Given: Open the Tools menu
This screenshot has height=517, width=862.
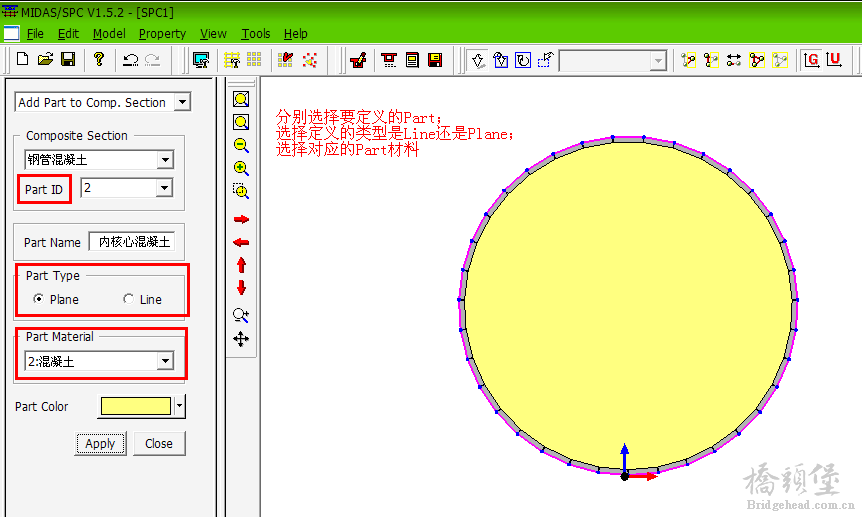Looking at the screenshot, I should pyautogui.click(x=256, y=34).
